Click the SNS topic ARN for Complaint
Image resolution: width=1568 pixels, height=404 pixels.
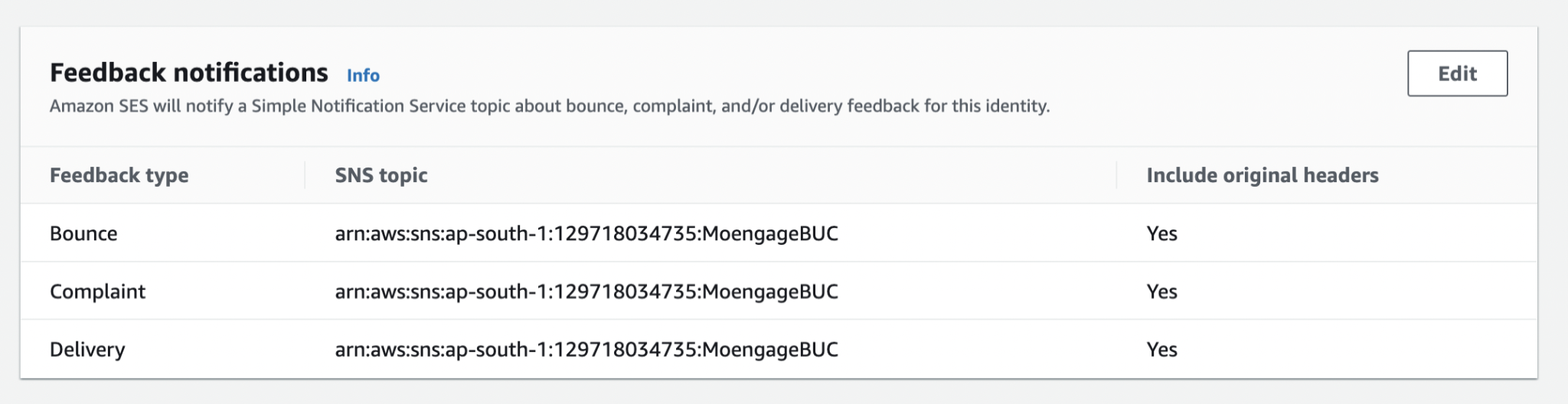click(586, 292)
